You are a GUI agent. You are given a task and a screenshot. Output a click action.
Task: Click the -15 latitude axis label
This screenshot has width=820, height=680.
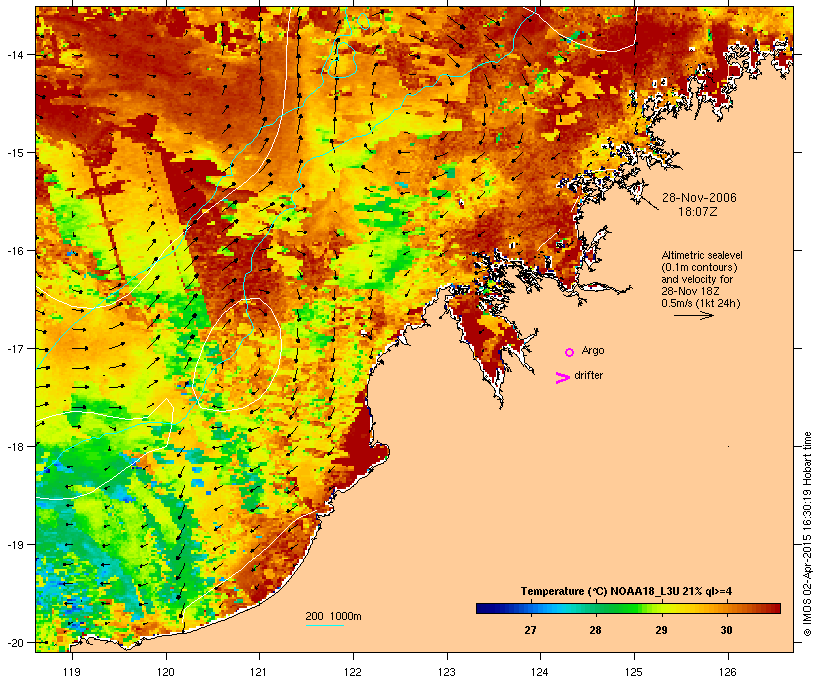tap(15, 153)
